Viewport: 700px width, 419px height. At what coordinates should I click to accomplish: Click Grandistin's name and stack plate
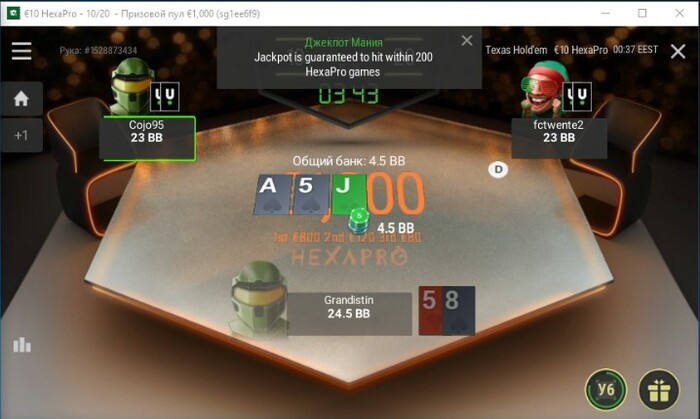tap(349, 314)
